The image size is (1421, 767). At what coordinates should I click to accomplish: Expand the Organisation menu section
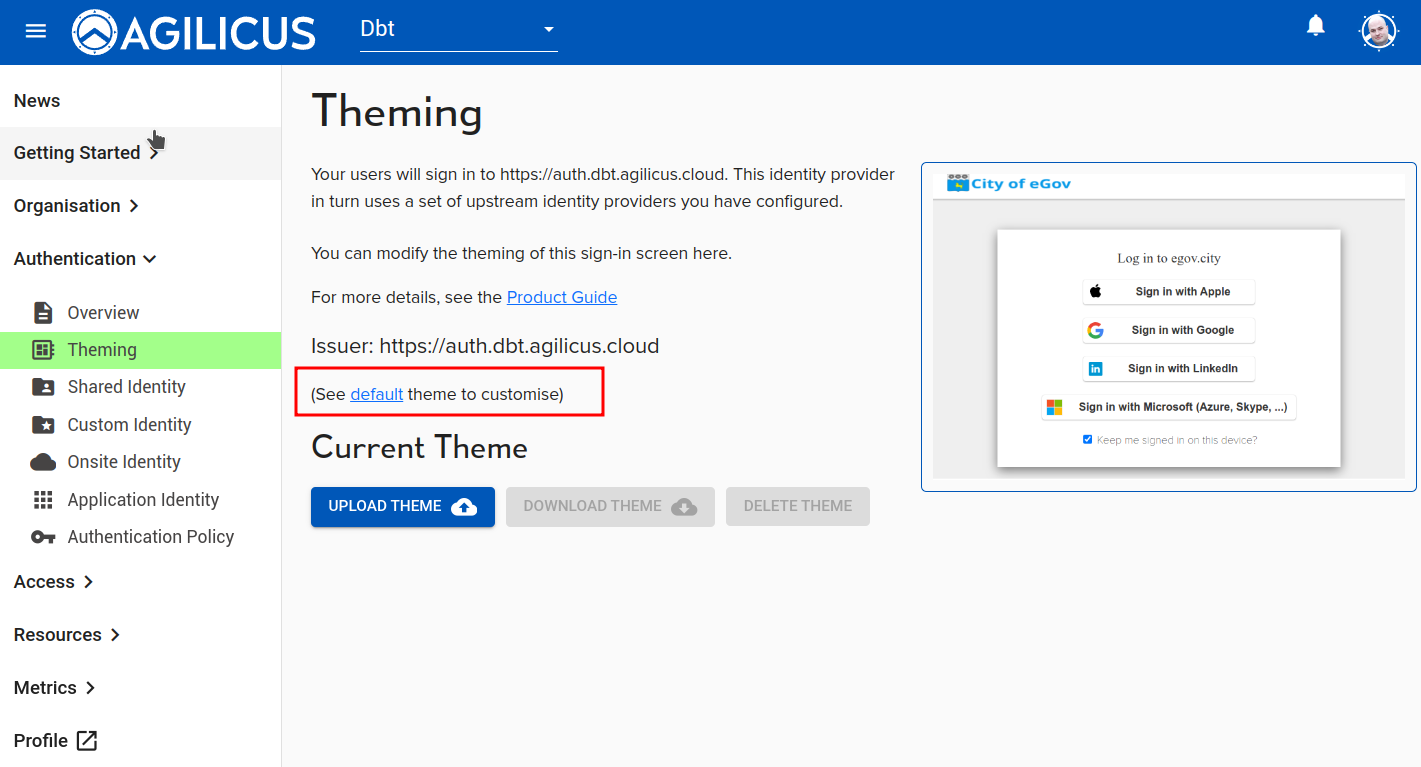pyautogui.click(x=76, y=206)
